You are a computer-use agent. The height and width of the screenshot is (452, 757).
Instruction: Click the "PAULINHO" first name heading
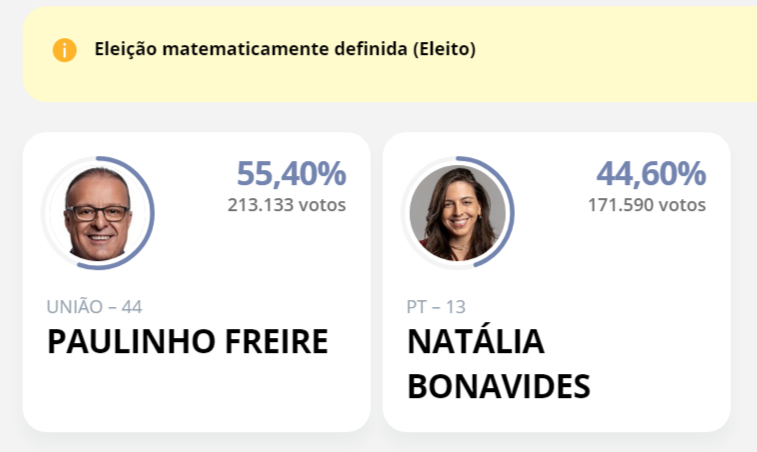coord(126,342)
